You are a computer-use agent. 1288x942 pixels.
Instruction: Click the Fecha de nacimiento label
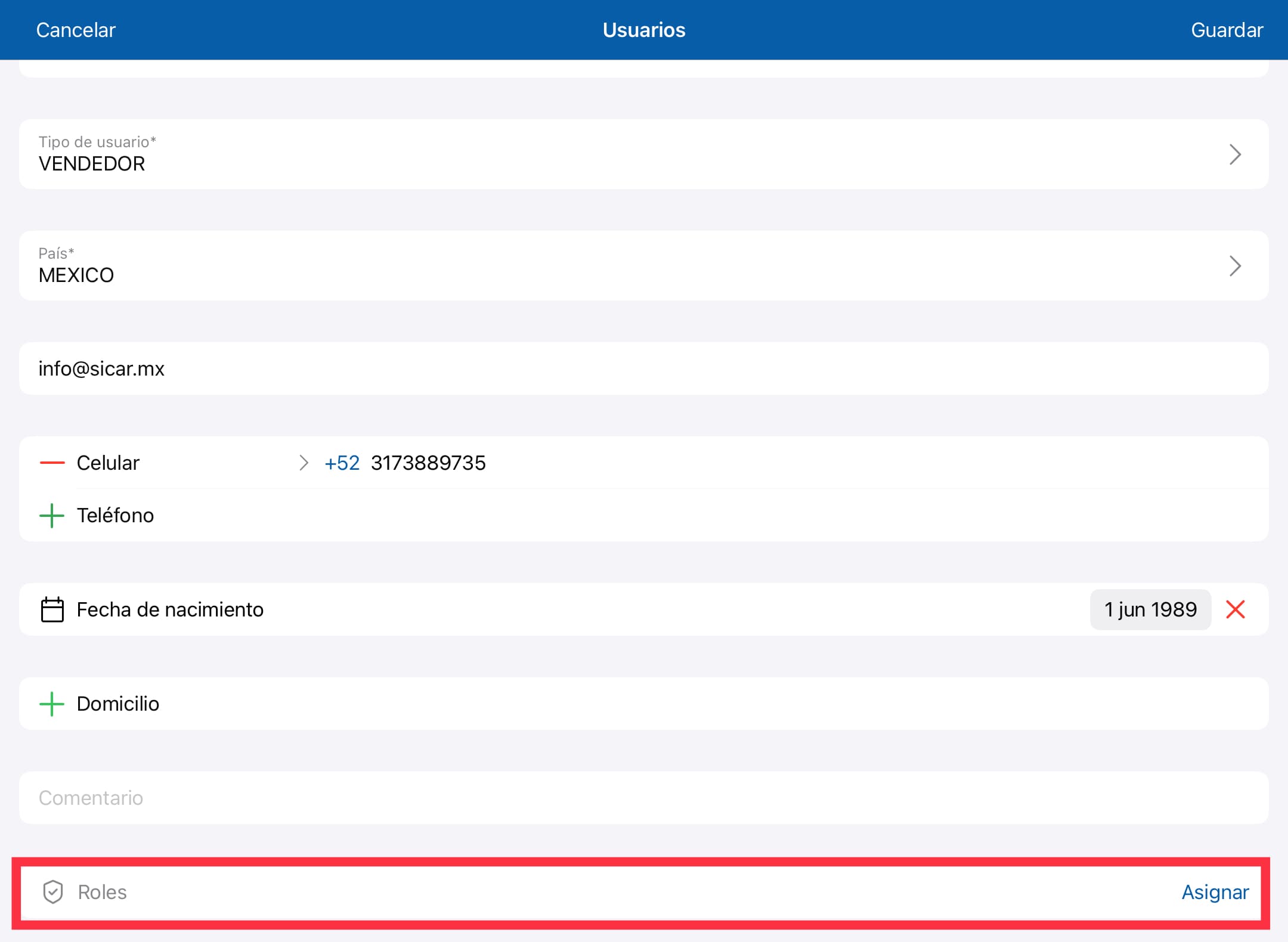point(170,609)
